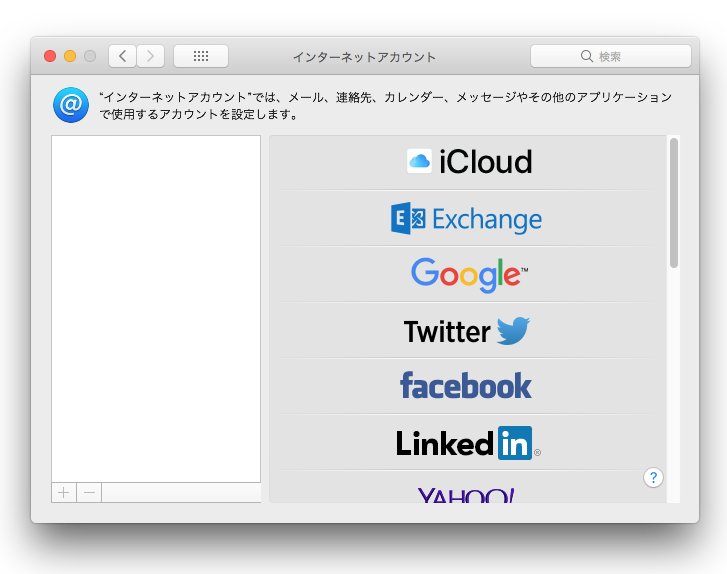The height and width of the screenshot is (574, 727).
Task: Click the empty accounts list pane
Action: [156, 309]
